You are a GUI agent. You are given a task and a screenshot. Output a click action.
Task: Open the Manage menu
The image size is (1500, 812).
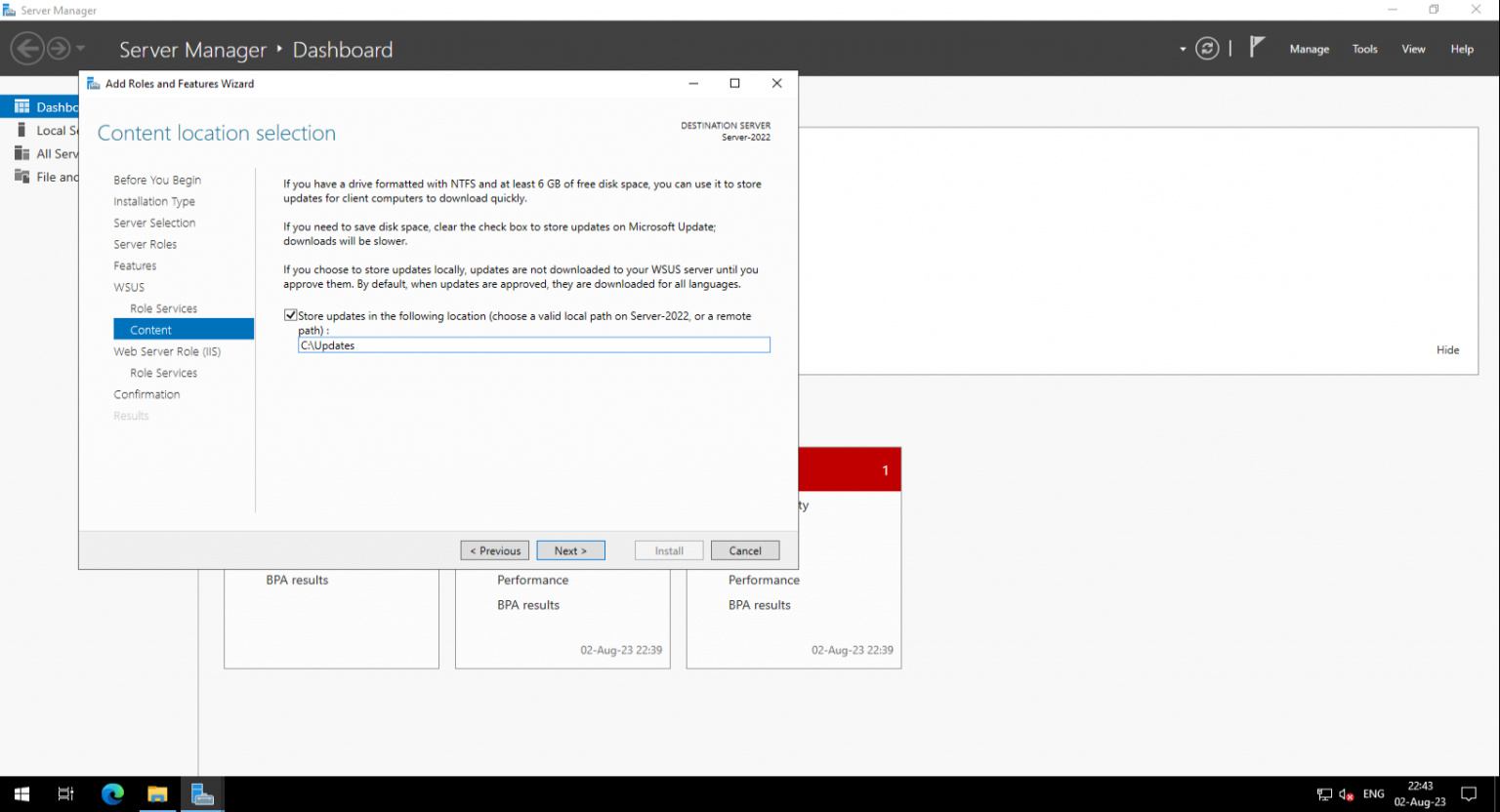pos(1309,49)
